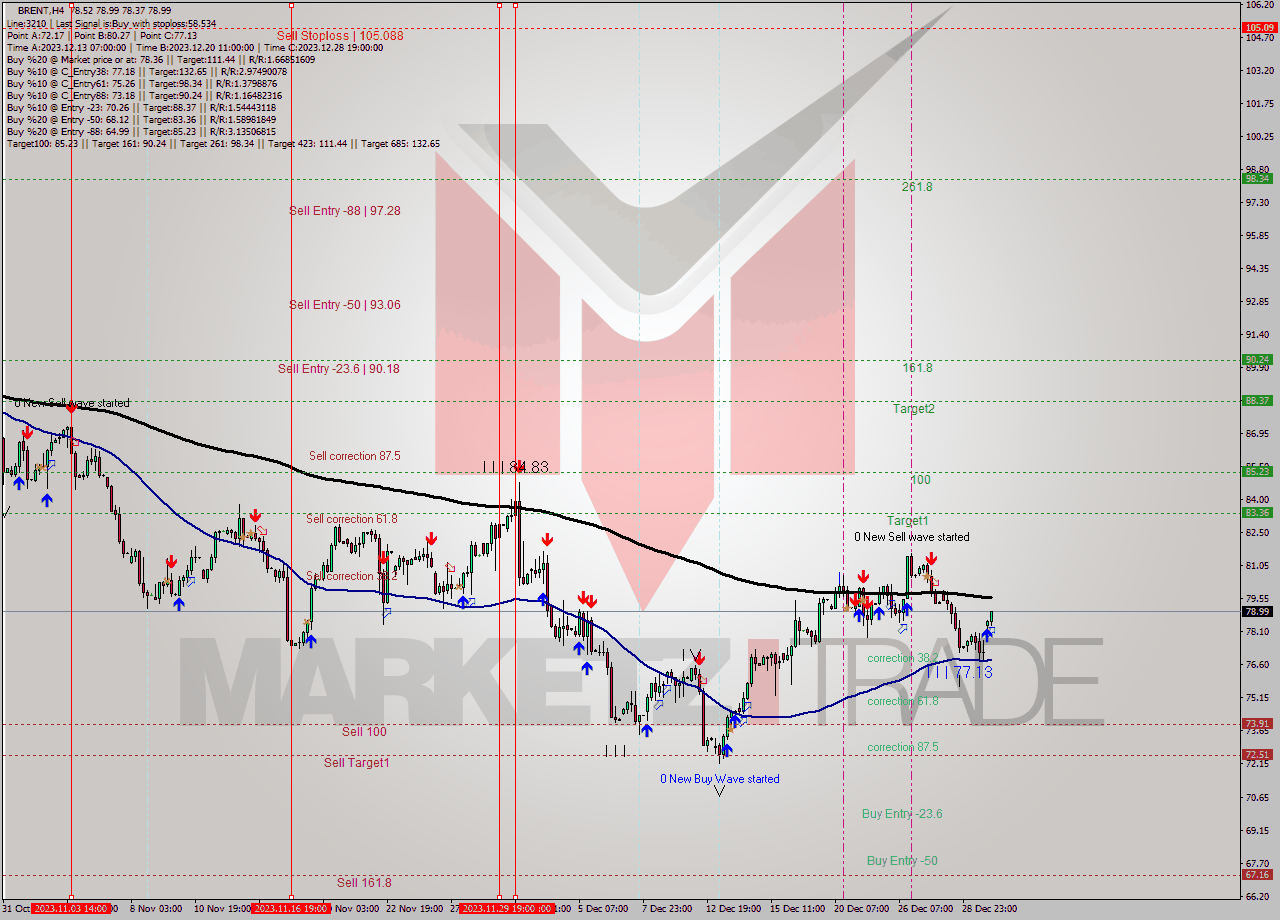The image size is (1280, 920).
Task: Click the '22 Nov 19:00' time axis label
Action: pyautogui.click(x=415, y=909)
